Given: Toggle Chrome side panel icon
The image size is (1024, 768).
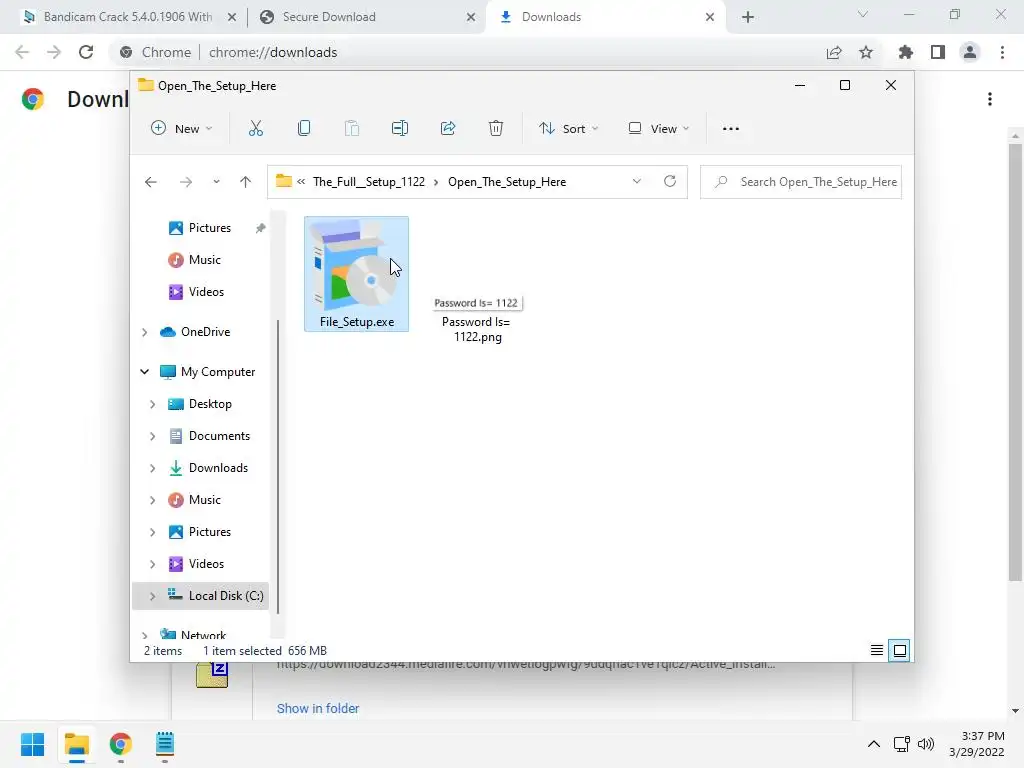Looking at the screenshot, I should coord(938,52).
